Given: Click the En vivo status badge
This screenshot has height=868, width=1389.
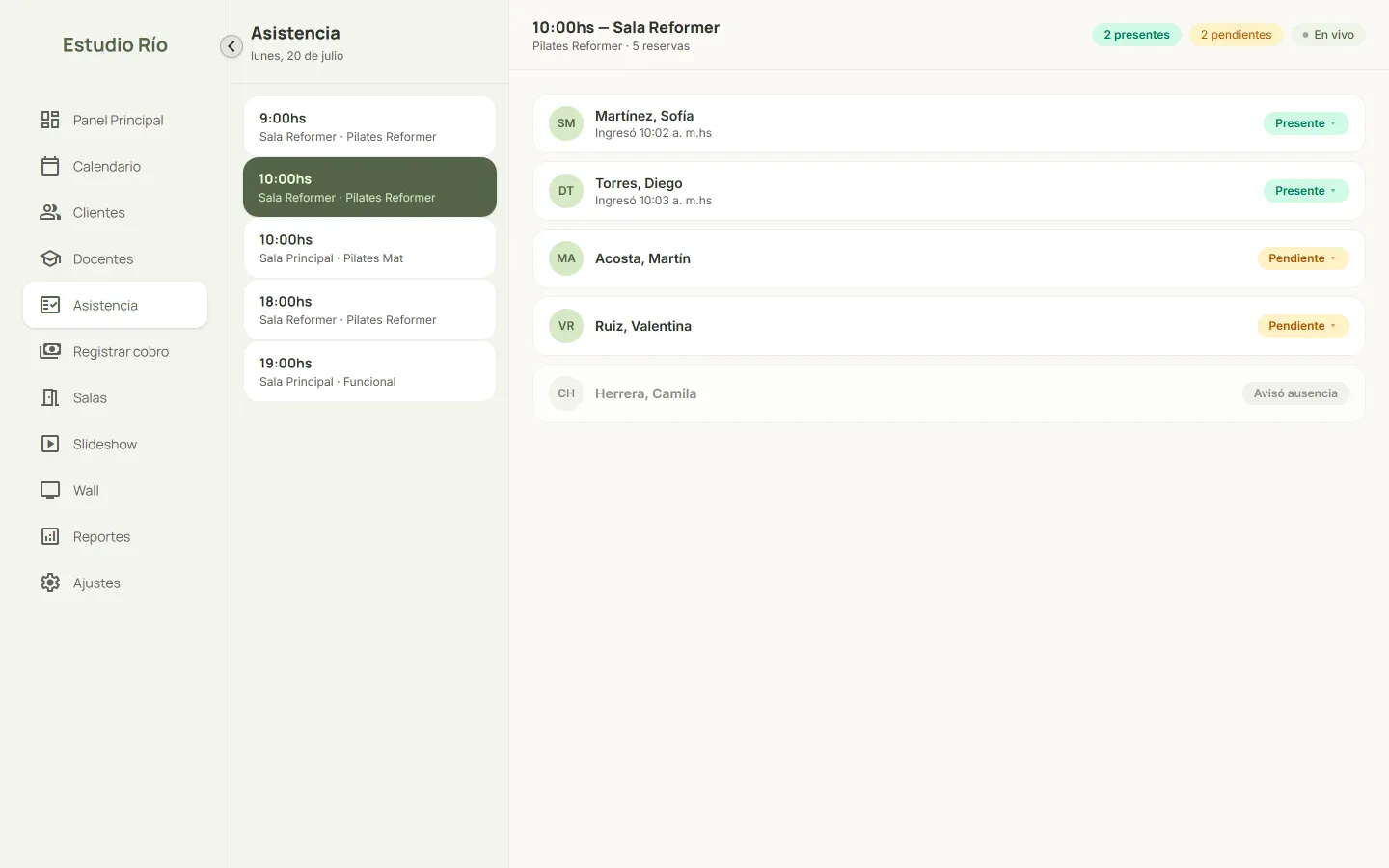Looking at the screenshot, I should click(1328, 35).
